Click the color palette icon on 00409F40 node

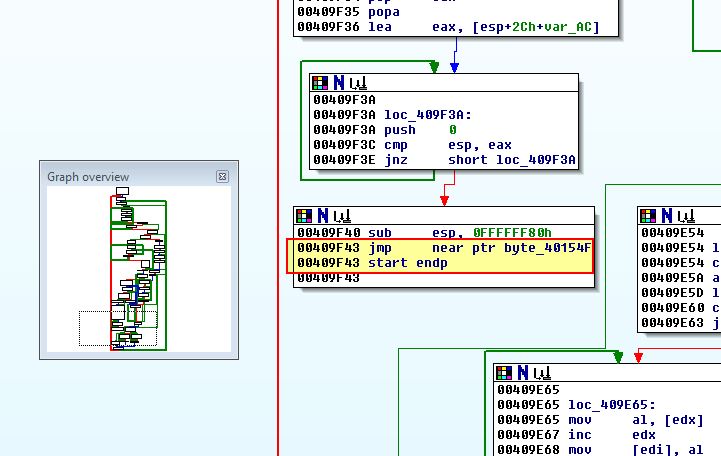coord(305,216)
